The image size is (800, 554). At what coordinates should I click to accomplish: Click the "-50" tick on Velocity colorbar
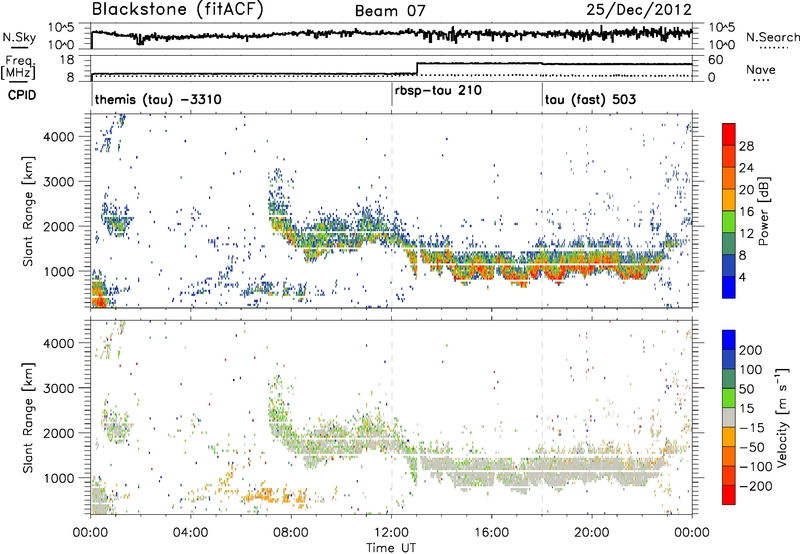[x=752, y=447]
